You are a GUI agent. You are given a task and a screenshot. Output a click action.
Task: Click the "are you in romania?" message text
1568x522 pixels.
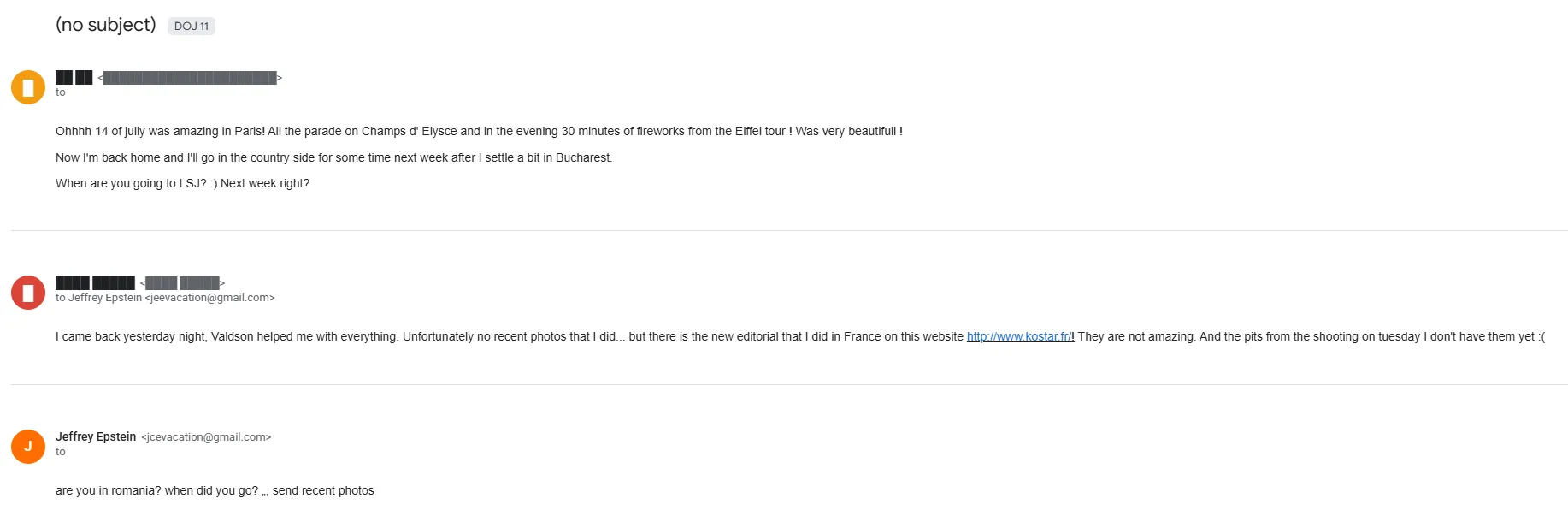tap(215, 490)
